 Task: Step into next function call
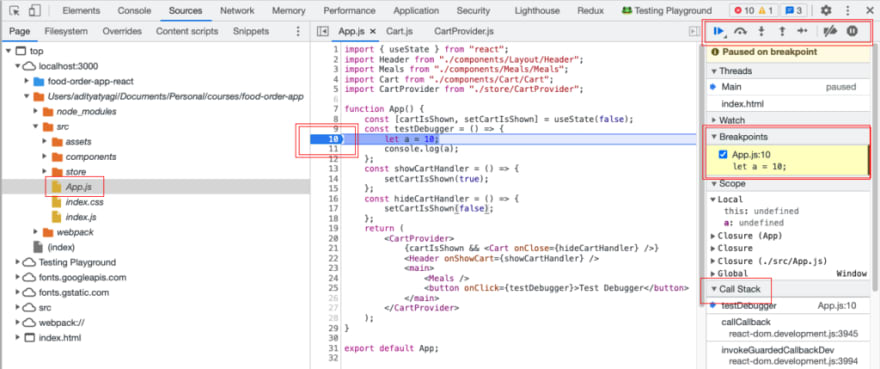click(761, 31)
